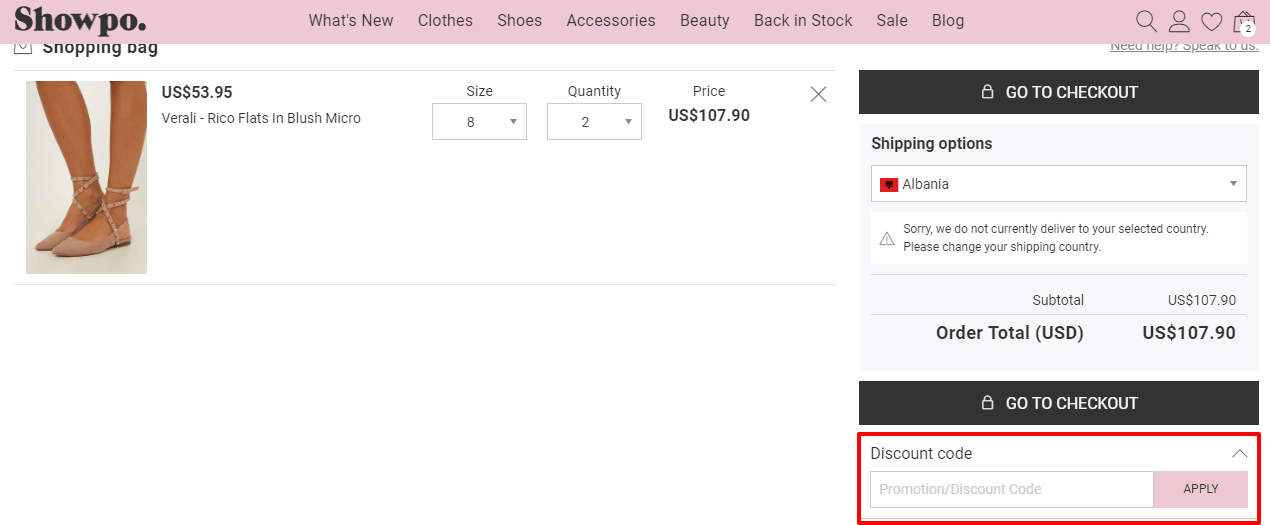Click the Order Total (USD) label
Image resolution: width=1270 pixels, height=525 pixels.
coord(1010,333)
